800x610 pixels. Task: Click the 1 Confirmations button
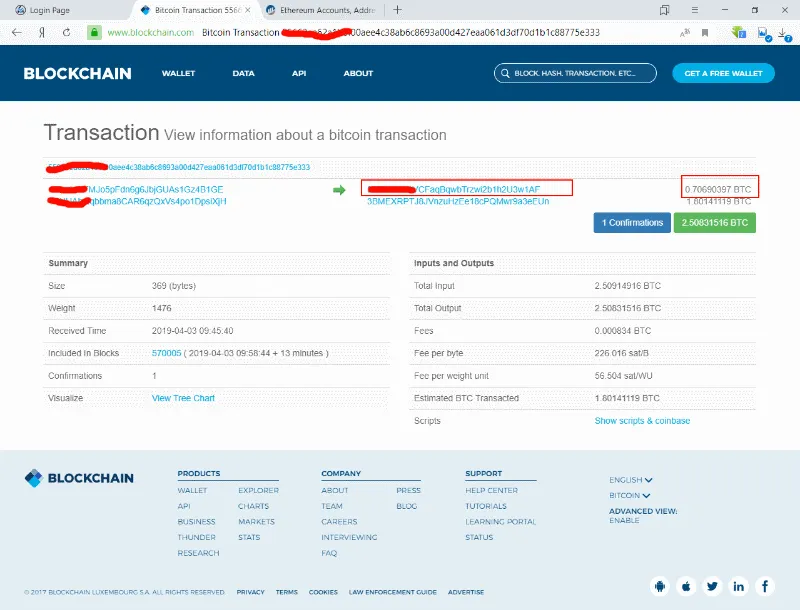coord(632,223)
